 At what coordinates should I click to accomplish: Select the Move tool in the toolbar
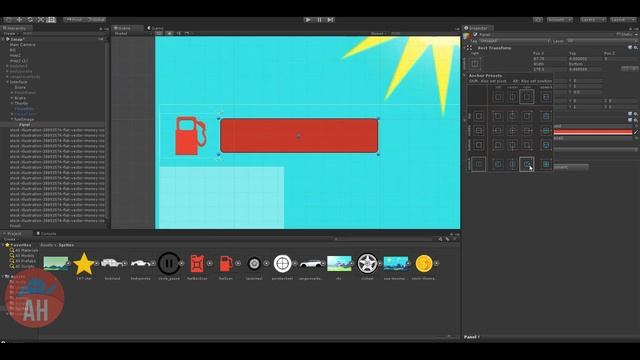coord(19,20)
